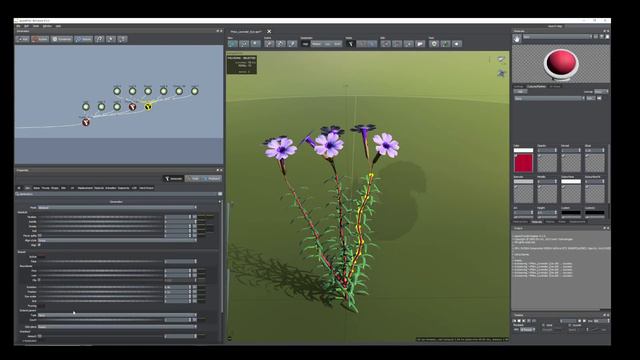The image size is (640, 360).
Task: Click the red Delete generator button
Action: point(40,39)
